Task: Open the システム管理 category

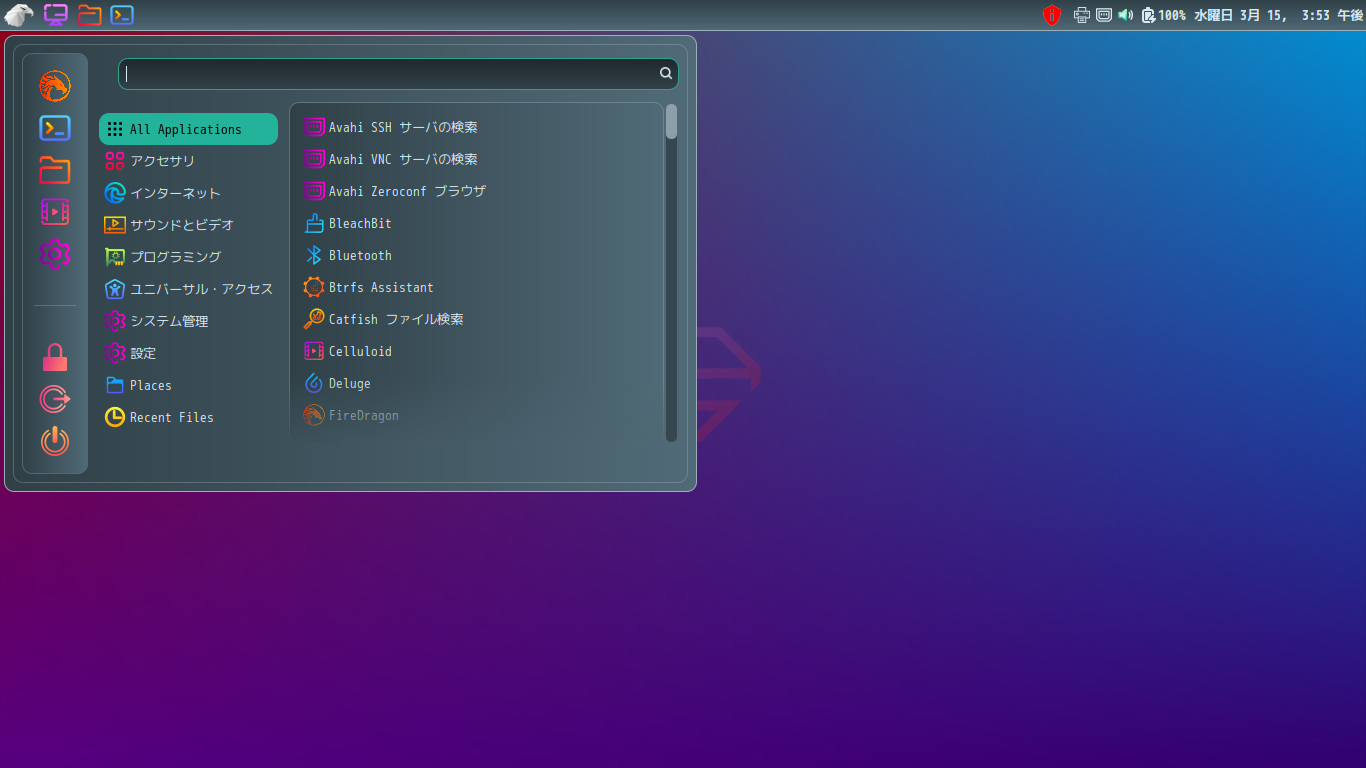Action: coord(188,321)
